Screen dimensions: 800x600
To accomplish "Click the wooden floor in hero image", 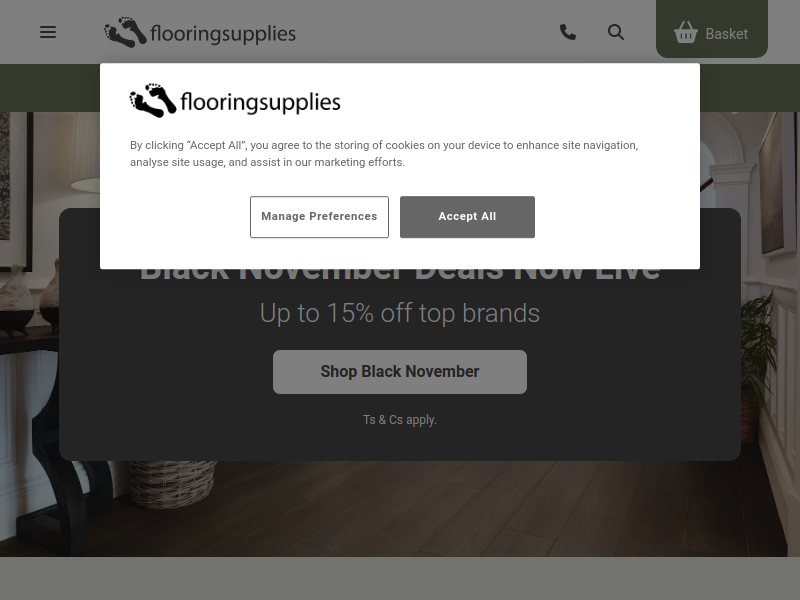I will (x=459, y=510).
